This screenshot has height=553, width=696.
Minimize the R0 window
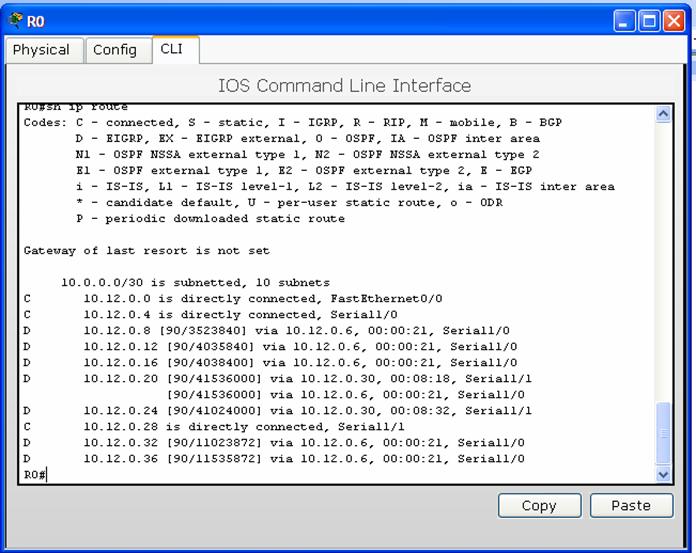[x=625, y=20]
